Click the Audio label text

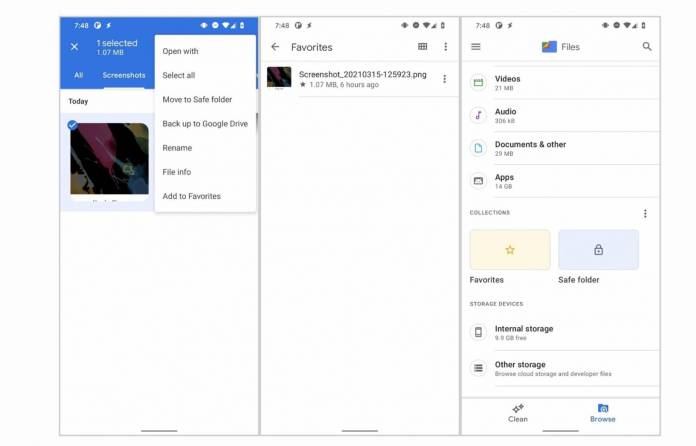click(506, 111)
